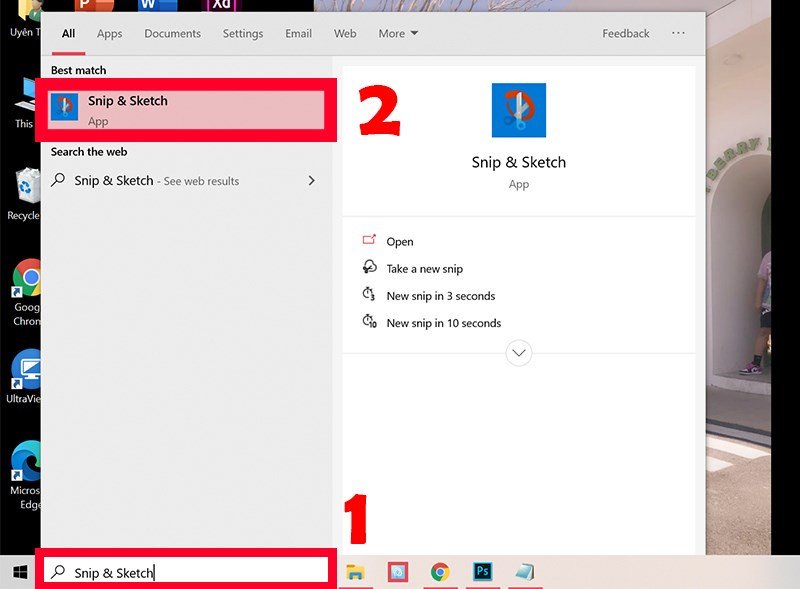The width and height of the screenshot is (800, 589).
Task: Open Notepad from the taskbar
Action: pos(524,572)
